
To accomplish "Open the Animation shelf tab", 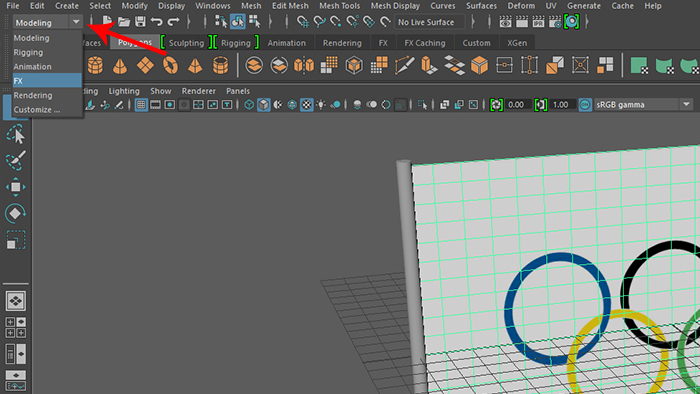I will click(x=287, y=43).
